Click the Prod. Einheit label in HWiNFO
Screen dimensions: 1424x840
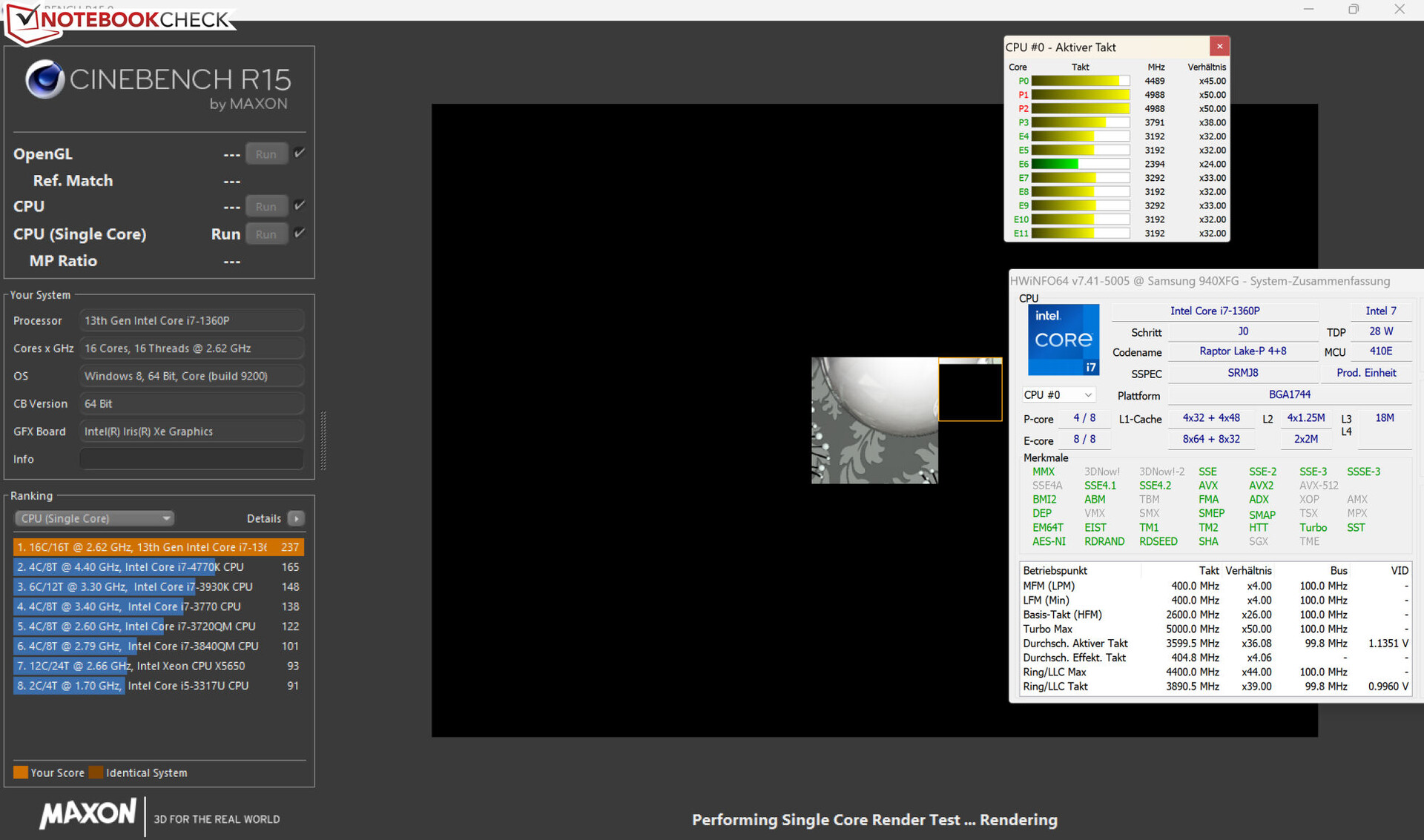tap(1366, 373)
